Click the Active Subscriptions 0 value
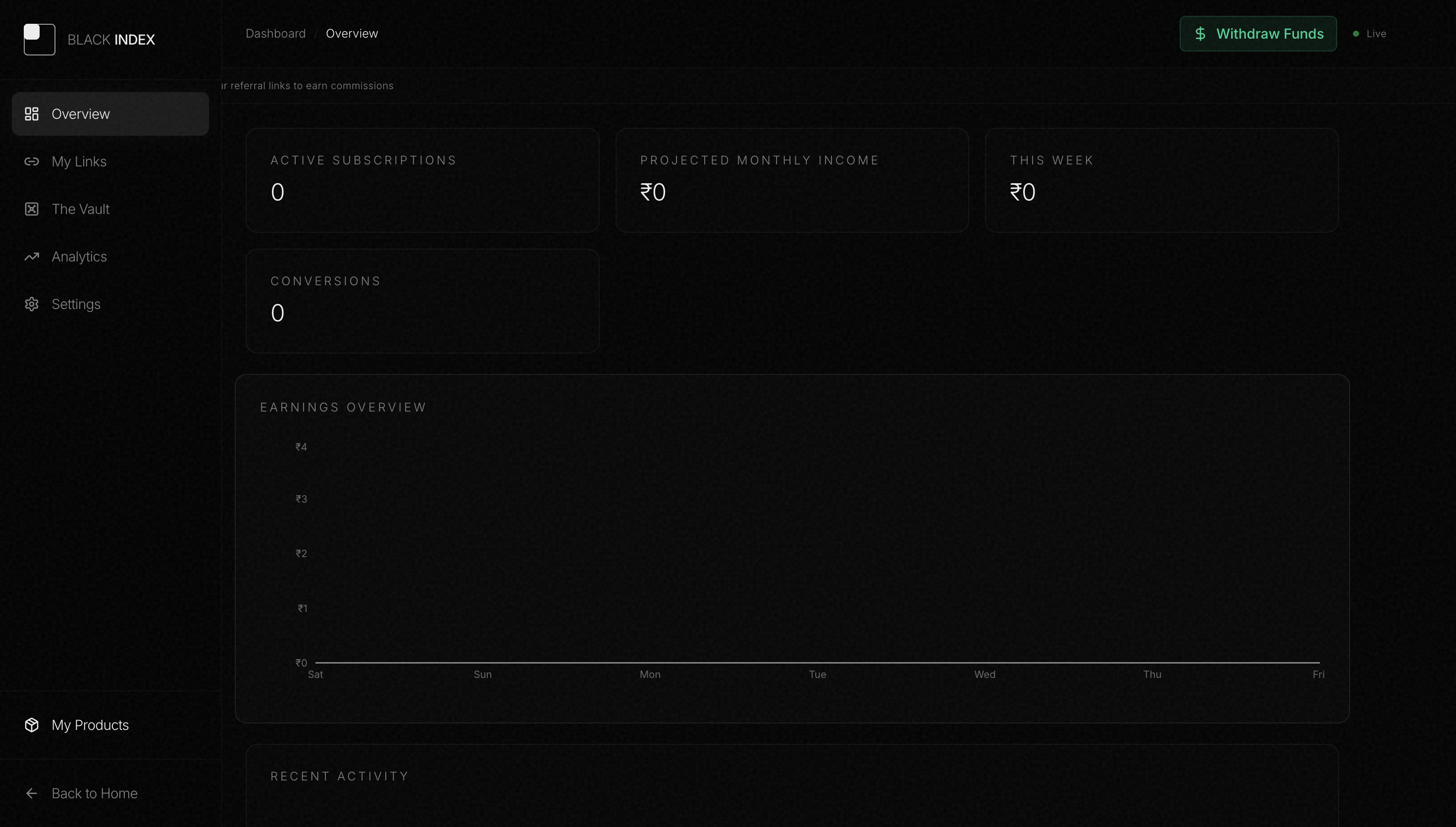 coord(278,193)
